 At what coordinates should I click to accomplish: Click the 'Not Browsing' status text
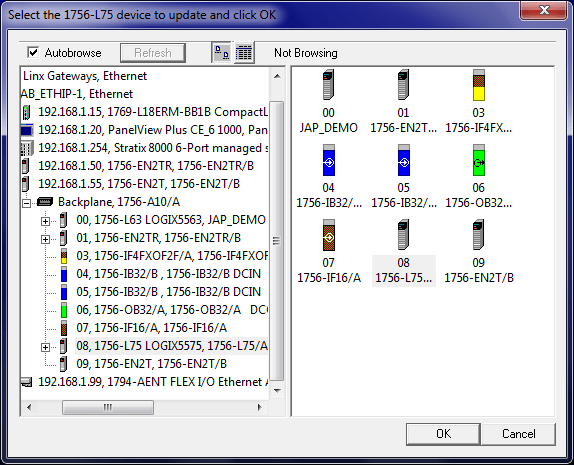click(306, 53)
